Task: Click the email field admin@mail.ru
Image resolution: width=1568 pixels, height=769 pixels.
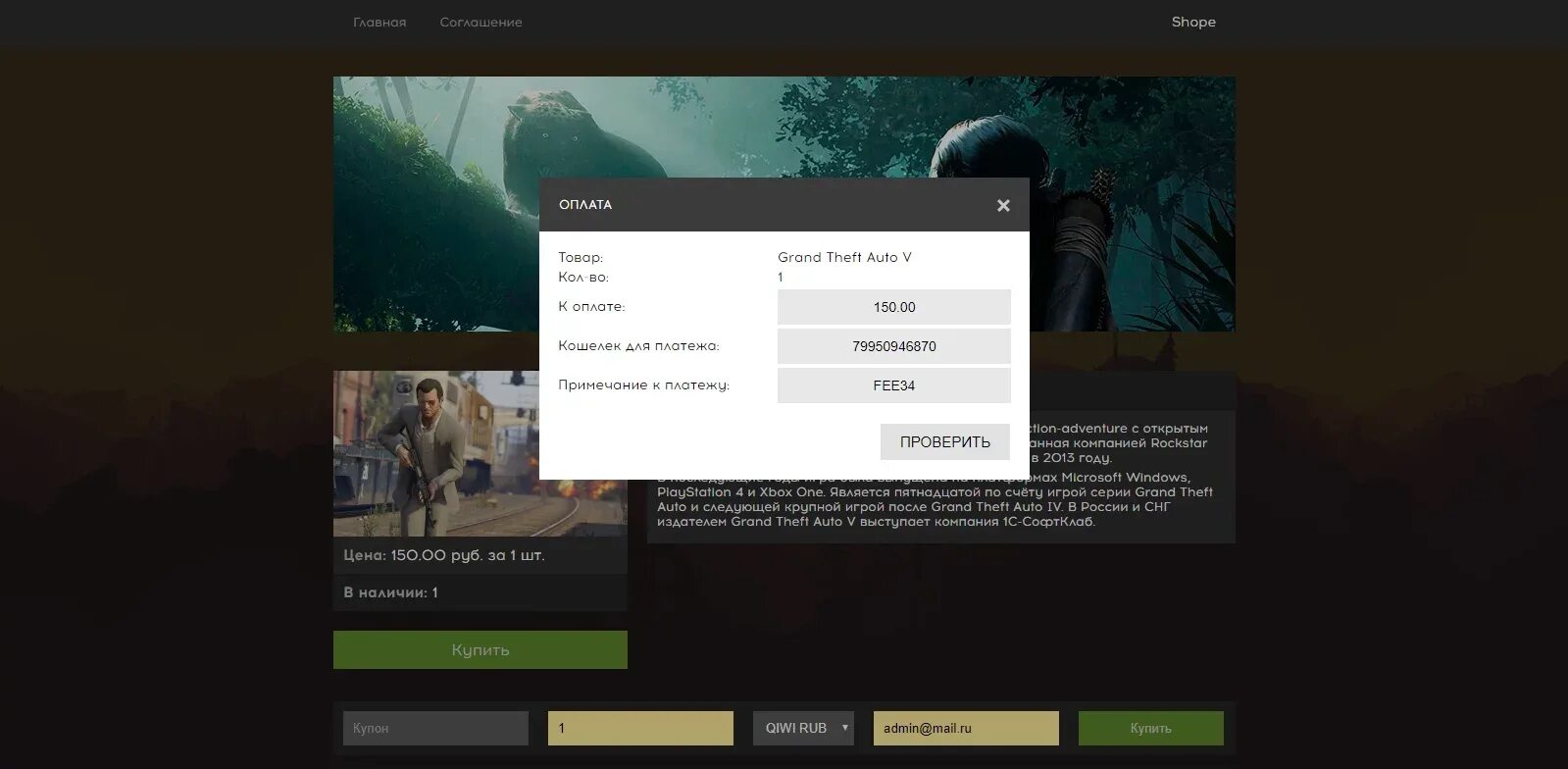Action: point(966,728)
